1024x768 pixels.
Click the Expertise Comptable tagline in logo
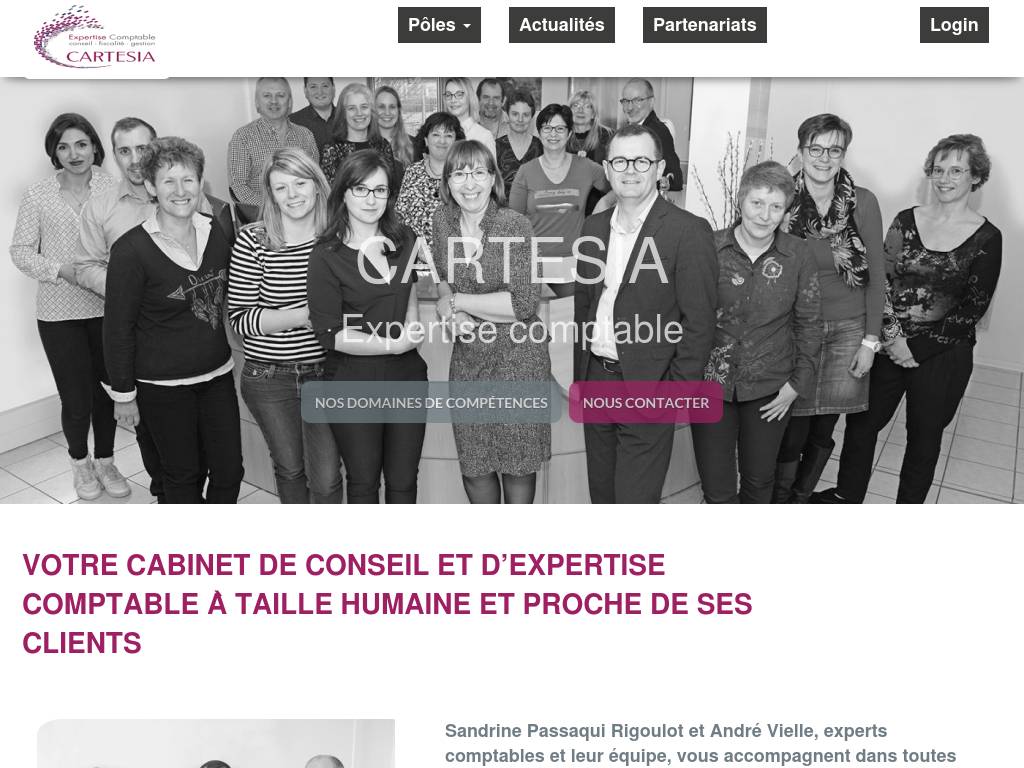coord(112,38)
